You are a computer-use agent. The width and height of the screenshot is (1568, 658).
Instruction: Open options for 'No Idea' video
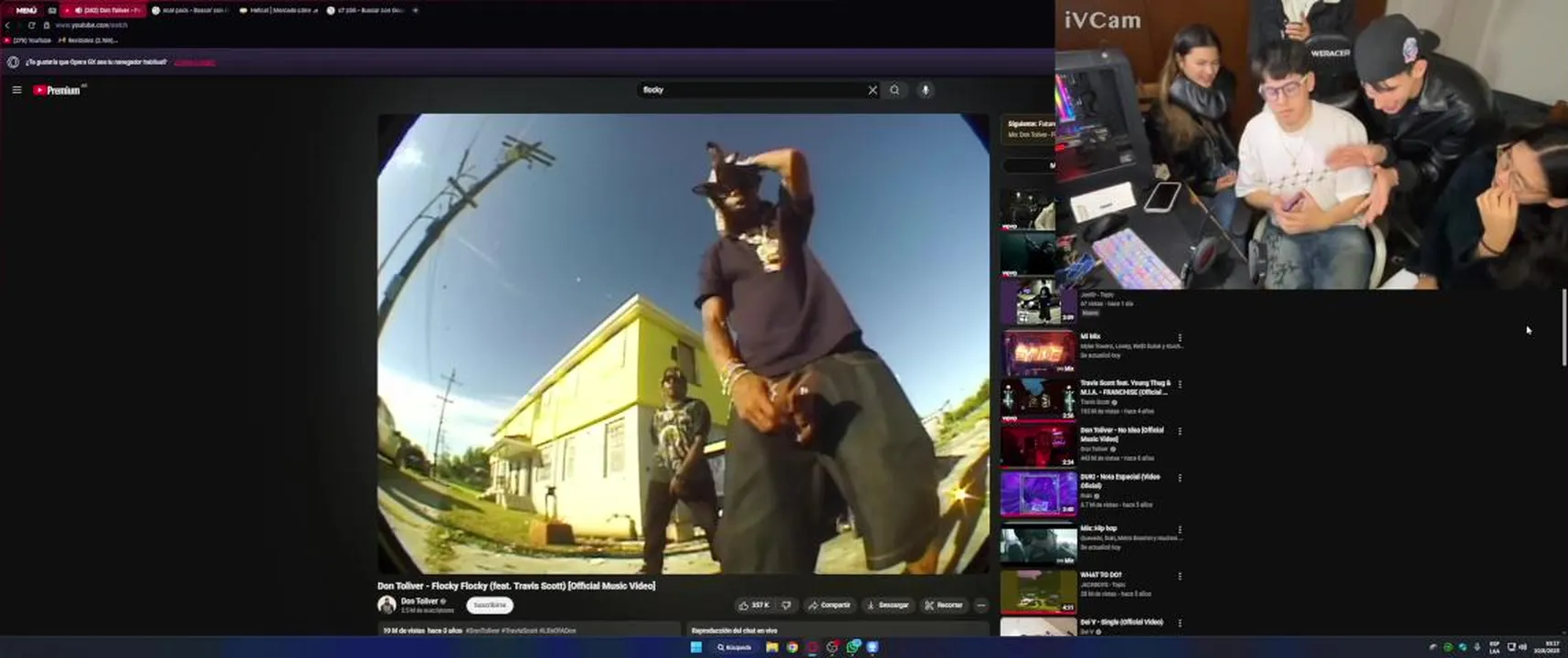click(x=1180, y=431)
